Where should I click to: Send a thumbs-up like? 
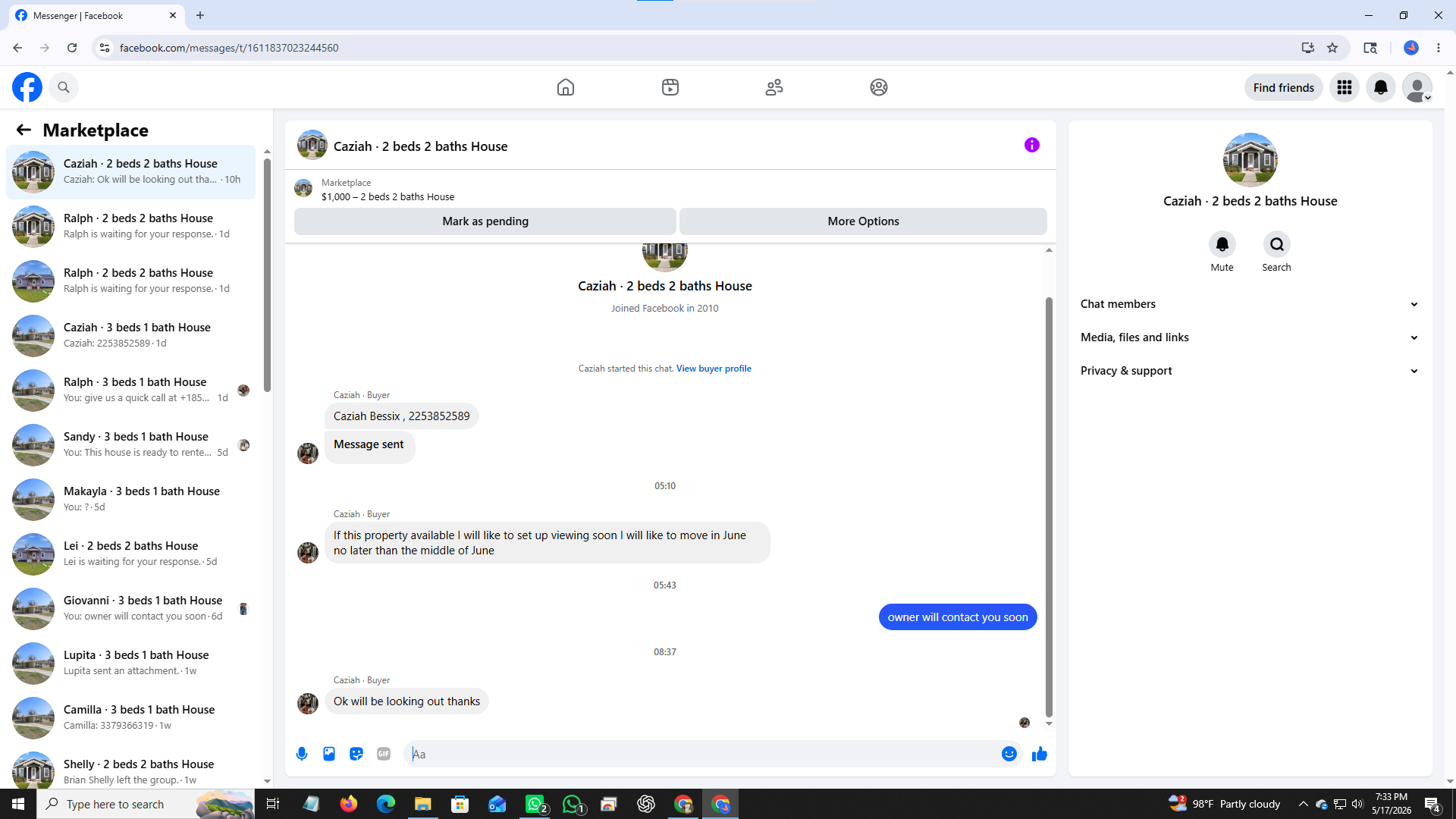click(x=1040, y=754)
